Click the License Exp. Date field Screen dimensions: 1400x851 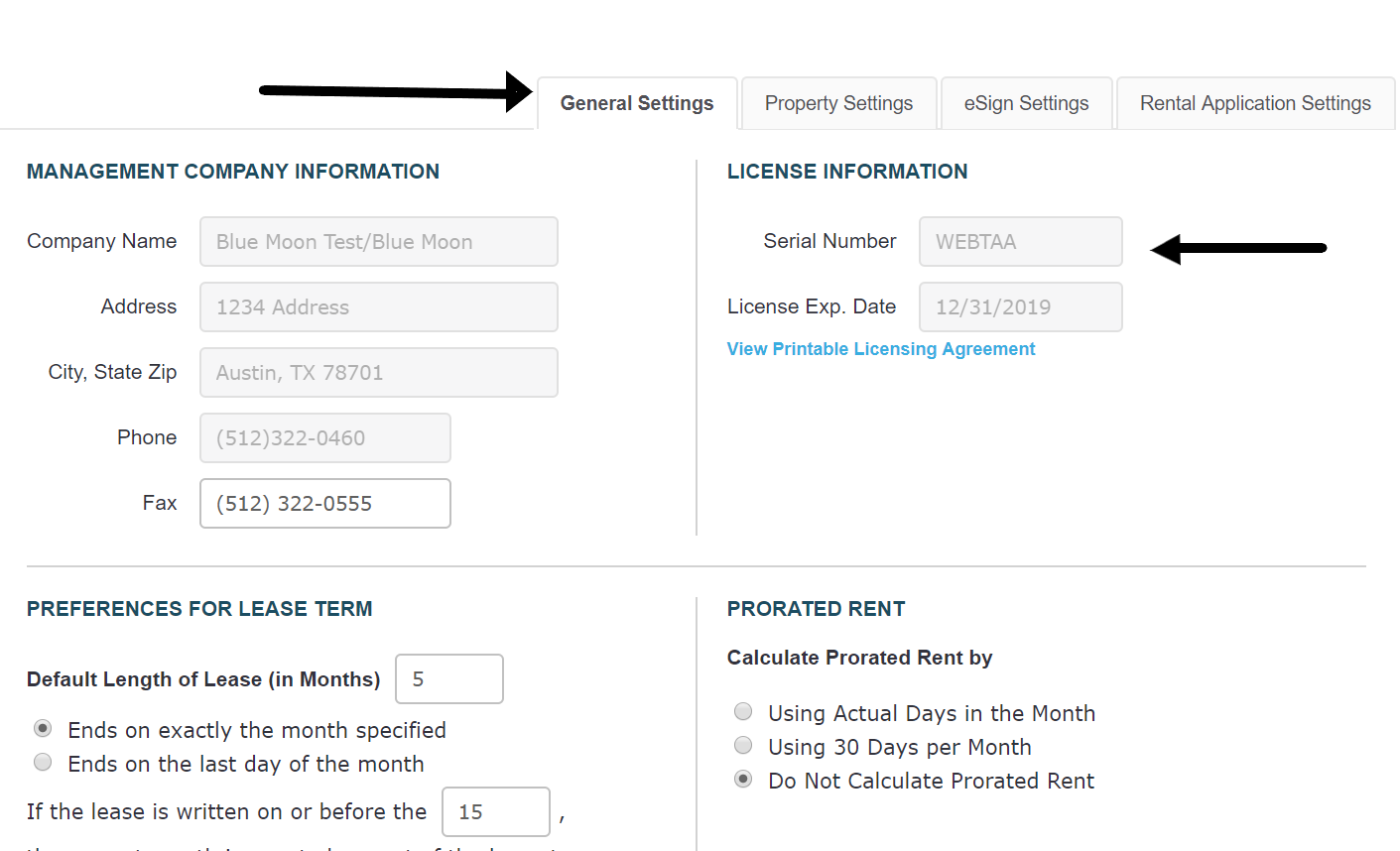click(1020, 307)
